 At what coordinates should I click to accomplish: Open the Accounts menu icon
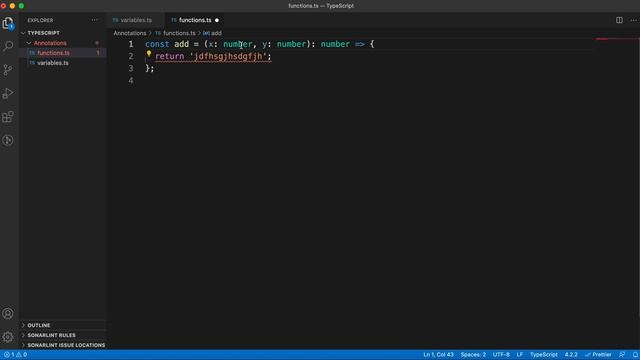[x=8, y=313]
